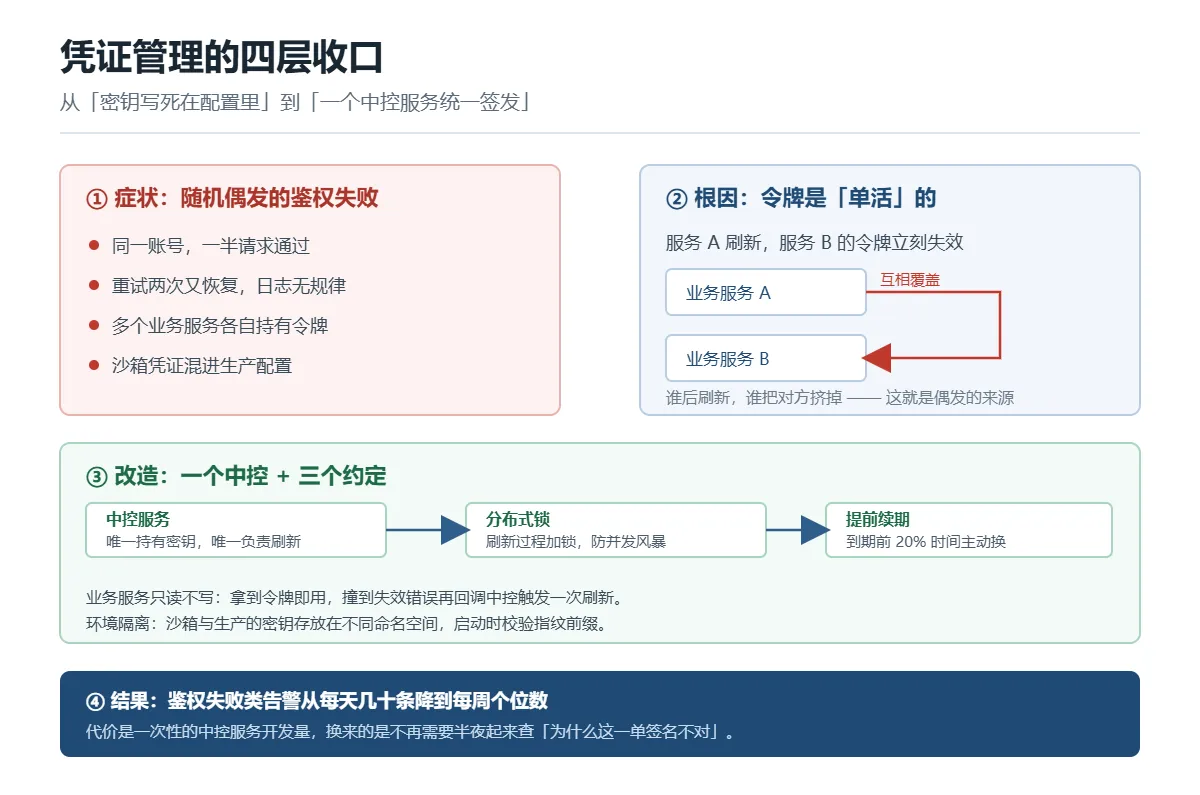Click heading ② 根因：令牌是「单活」的
The height and width of the screenshot is (795, 1200).
pos(801,198)
